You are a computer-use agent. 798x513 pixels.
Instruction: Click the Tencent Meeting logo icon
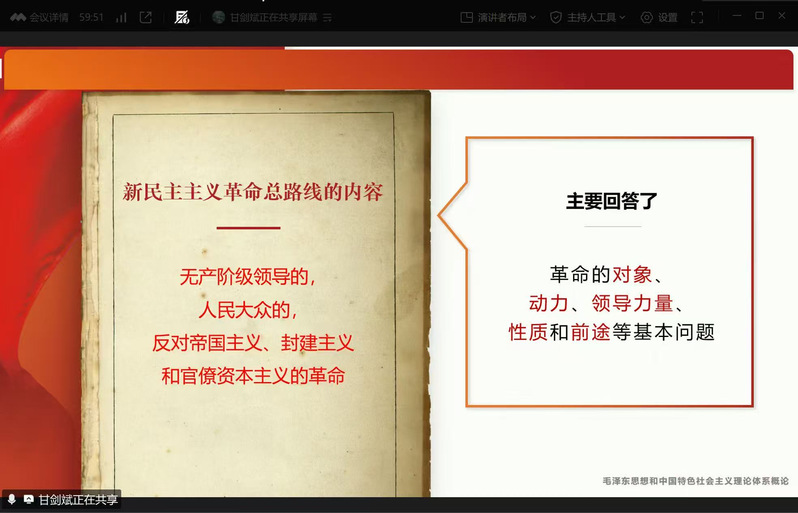pos(17,17)
